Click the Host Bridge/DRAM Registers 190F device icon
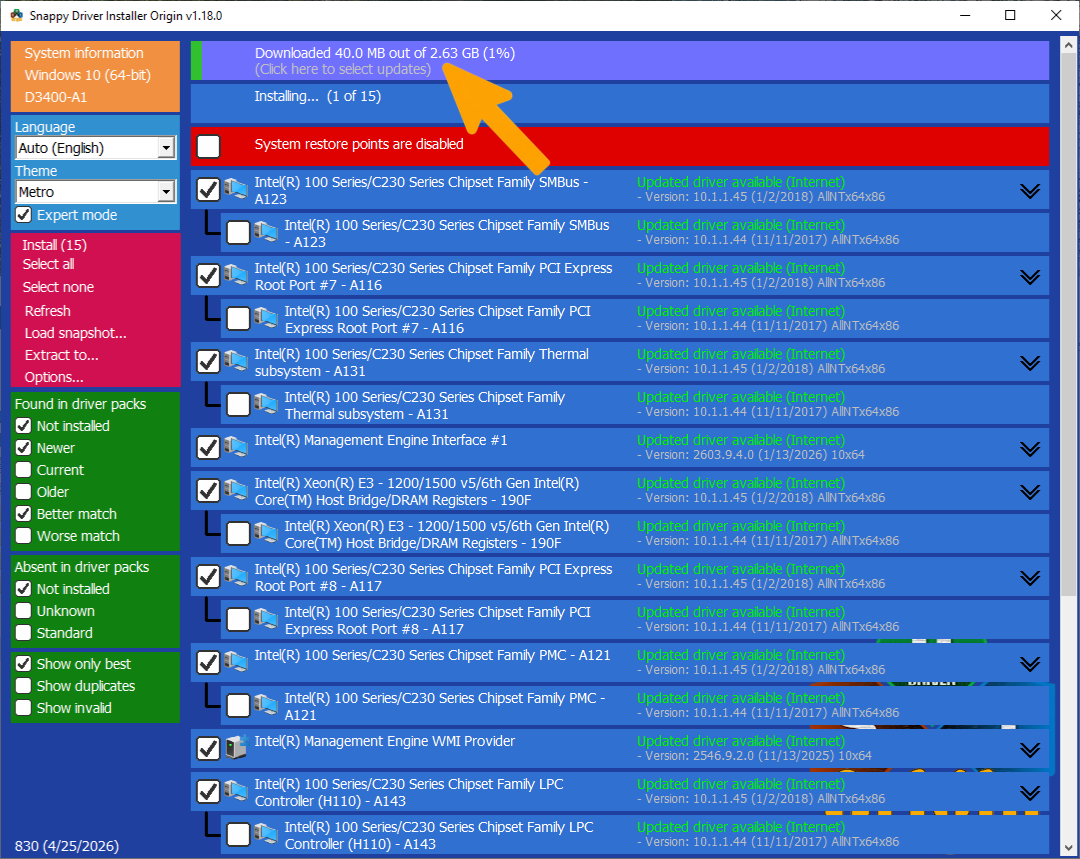 pos(236,490)
